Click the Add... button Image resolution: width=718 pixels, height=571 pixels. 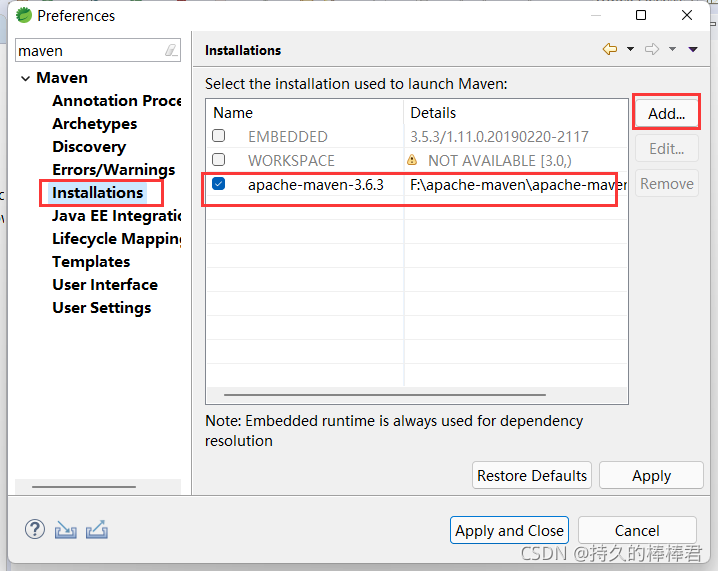pyautogui.click(x=667, y=113)
